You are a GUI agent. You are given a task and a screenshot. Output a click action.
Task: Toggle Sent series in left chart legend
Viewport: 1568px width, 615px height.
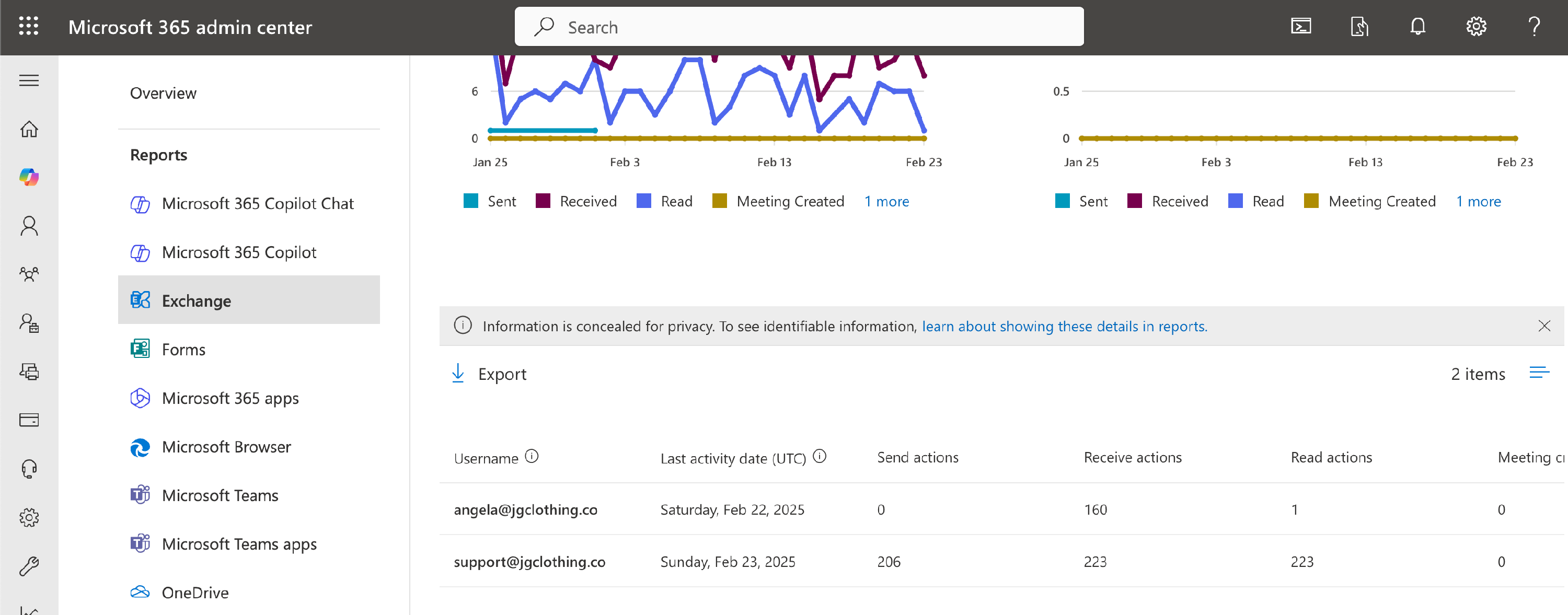click(x=489, y=201)
